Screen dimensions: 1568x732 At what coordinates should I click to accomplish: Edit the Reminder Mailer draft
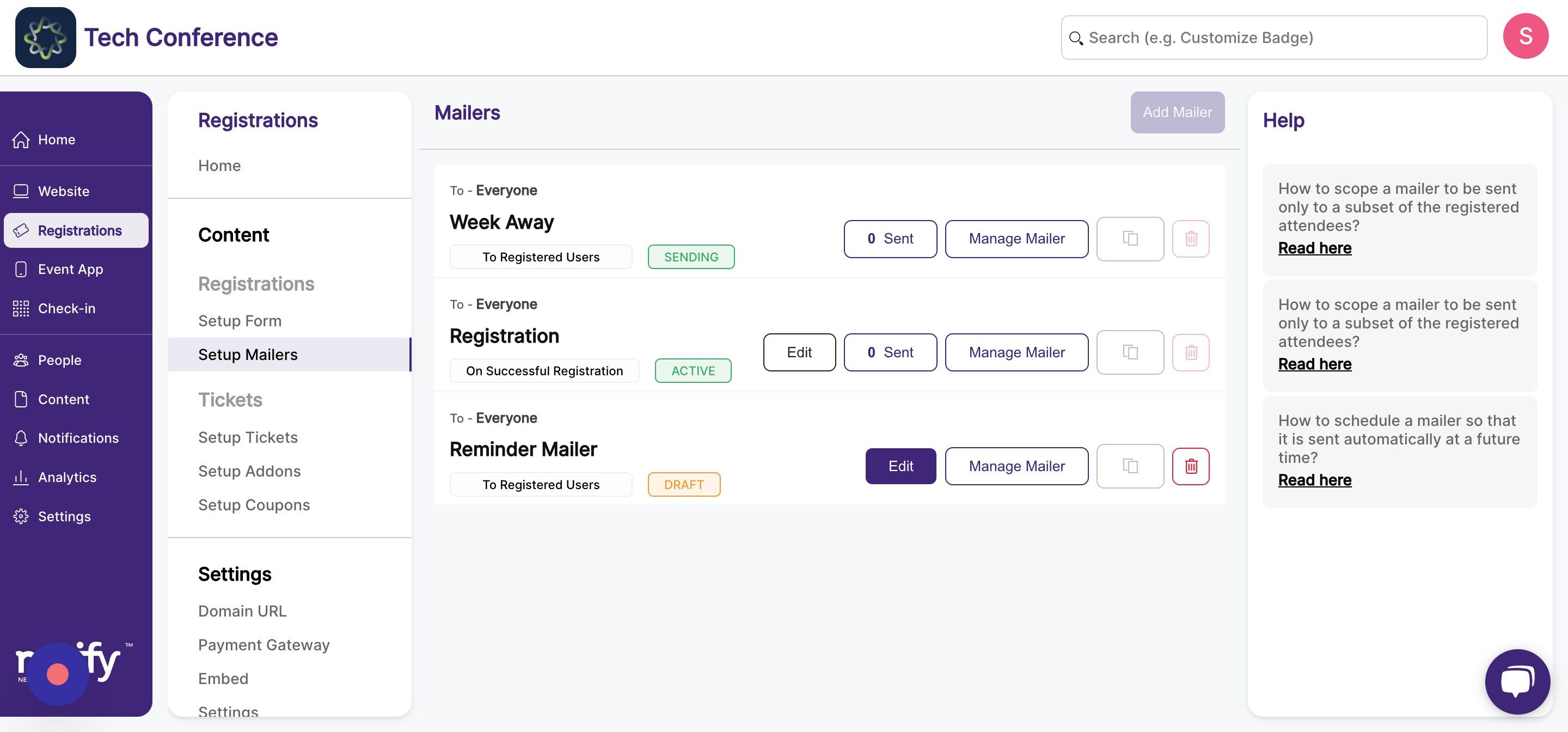901,466
